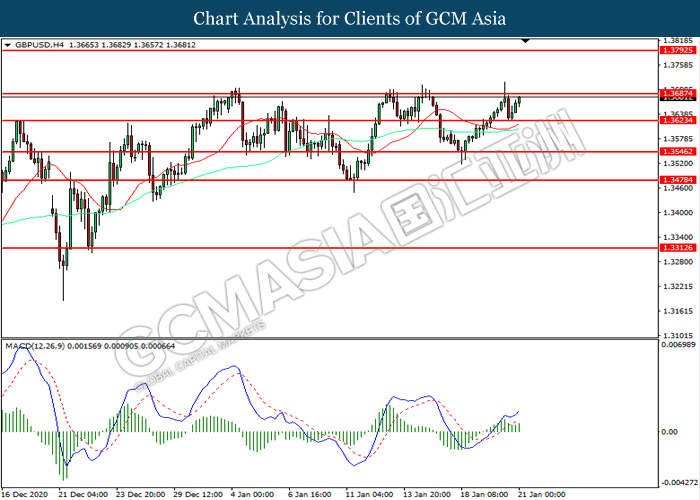Click the 4 Jan 00:00 time label

(x=252, y=494)
